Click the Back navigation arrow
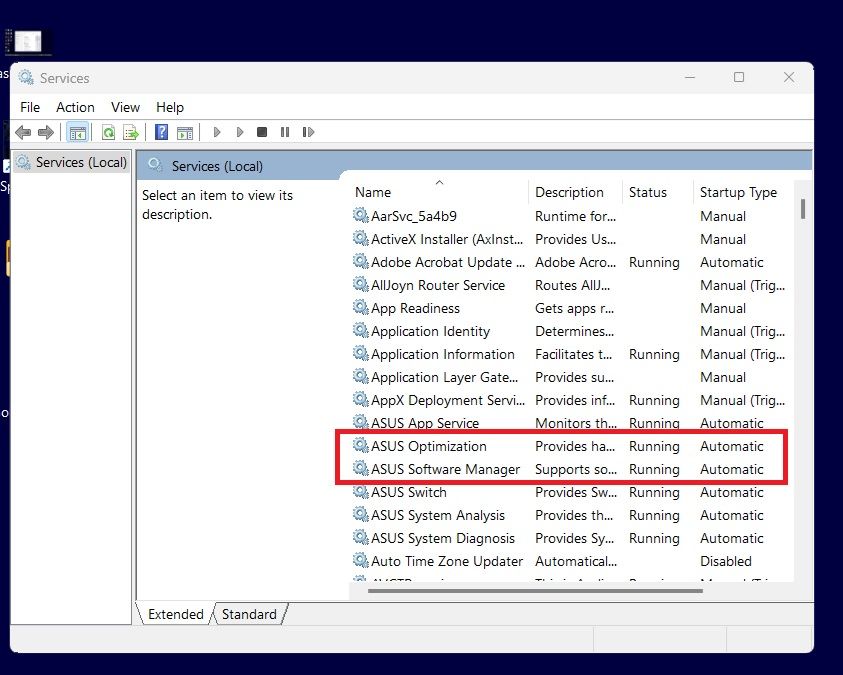This screenshot has width=843, height=675. 23,131
